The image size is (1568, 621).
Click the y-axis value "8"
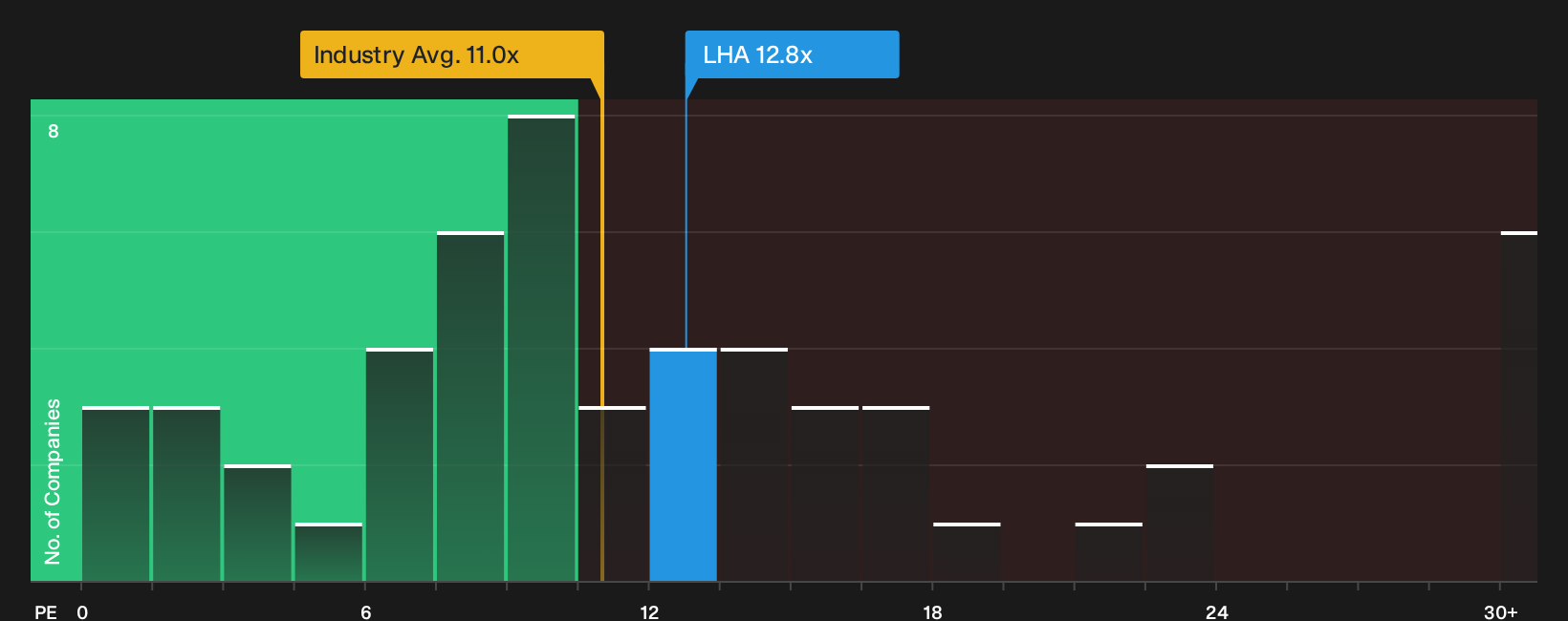click(54, 131)
